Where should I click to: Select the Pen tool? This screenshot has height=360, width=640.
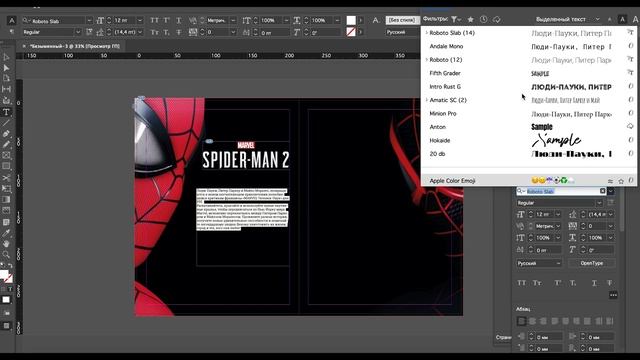tap(6, 133)
